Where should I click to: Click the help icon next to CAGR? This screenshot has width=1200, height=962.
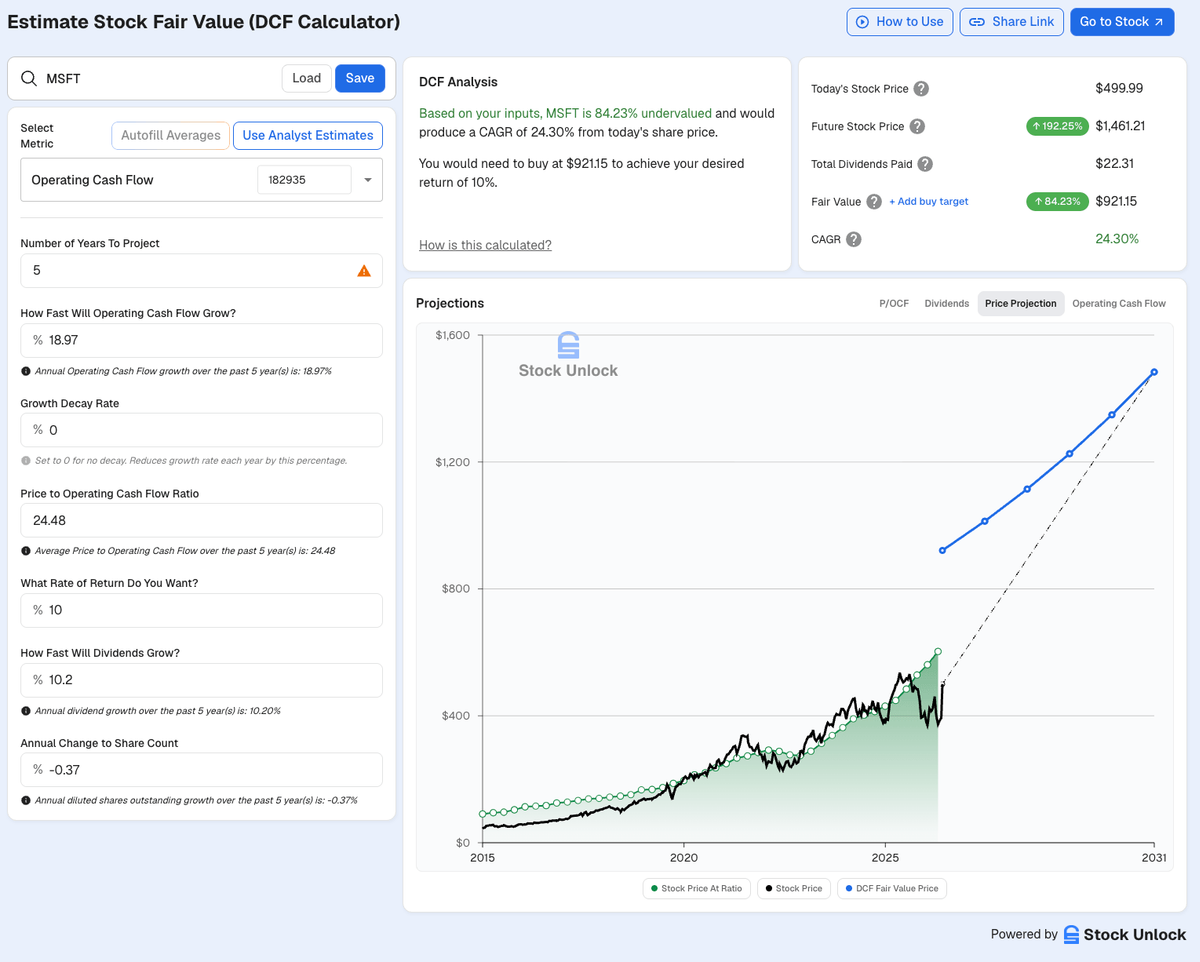tap(854, 239)
